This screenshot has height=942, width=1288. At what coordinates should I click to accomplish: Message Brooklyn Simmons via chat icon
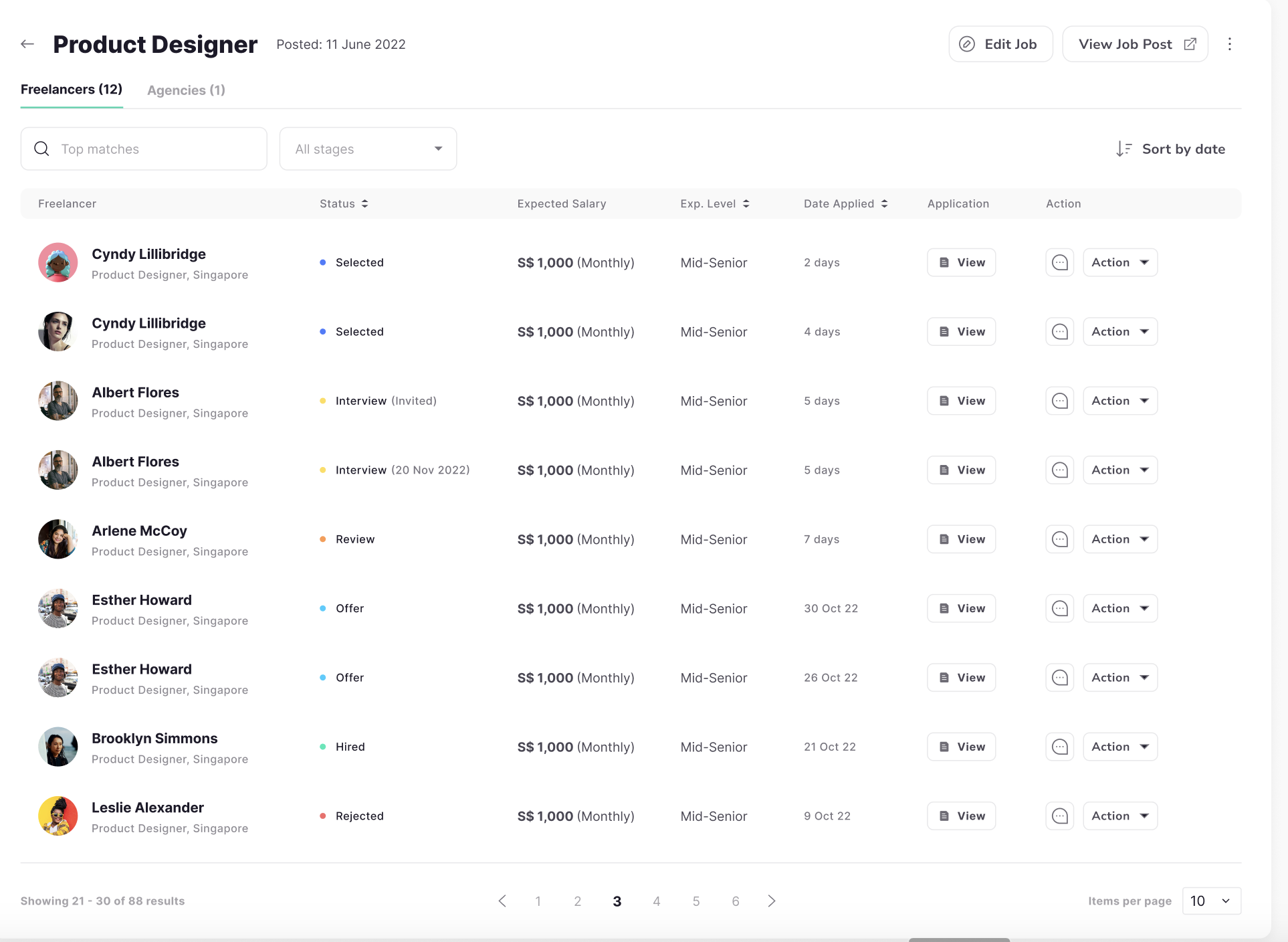pos(1059,747)
